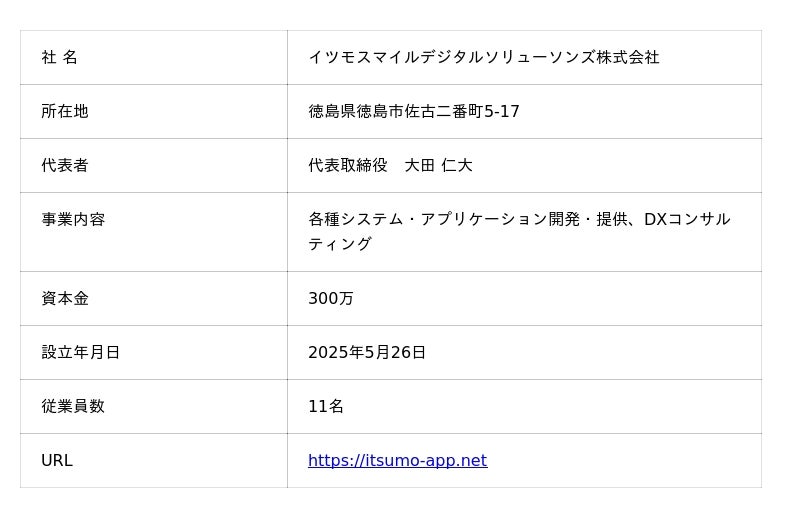This screenshot has height=518, width=800.
Task: Click the founding date 2025年5月26日
Action: click(366, 353)
